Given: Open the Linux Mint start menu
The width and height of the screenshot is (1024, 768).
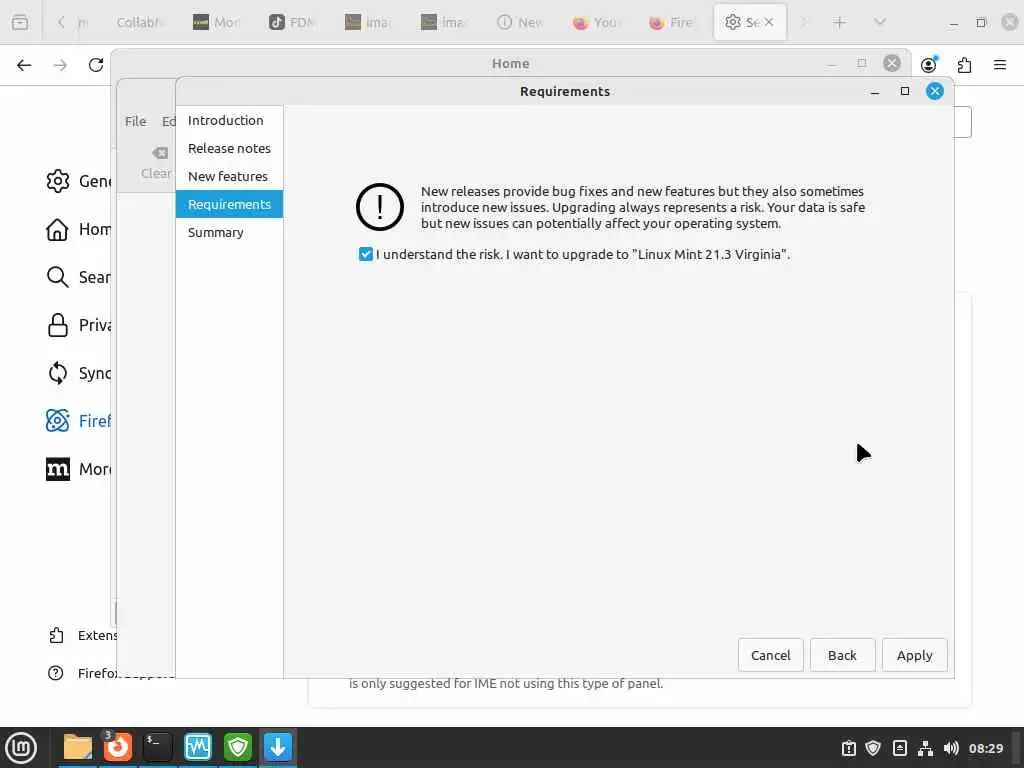Looking at the screenshot, I should (21, 747).
